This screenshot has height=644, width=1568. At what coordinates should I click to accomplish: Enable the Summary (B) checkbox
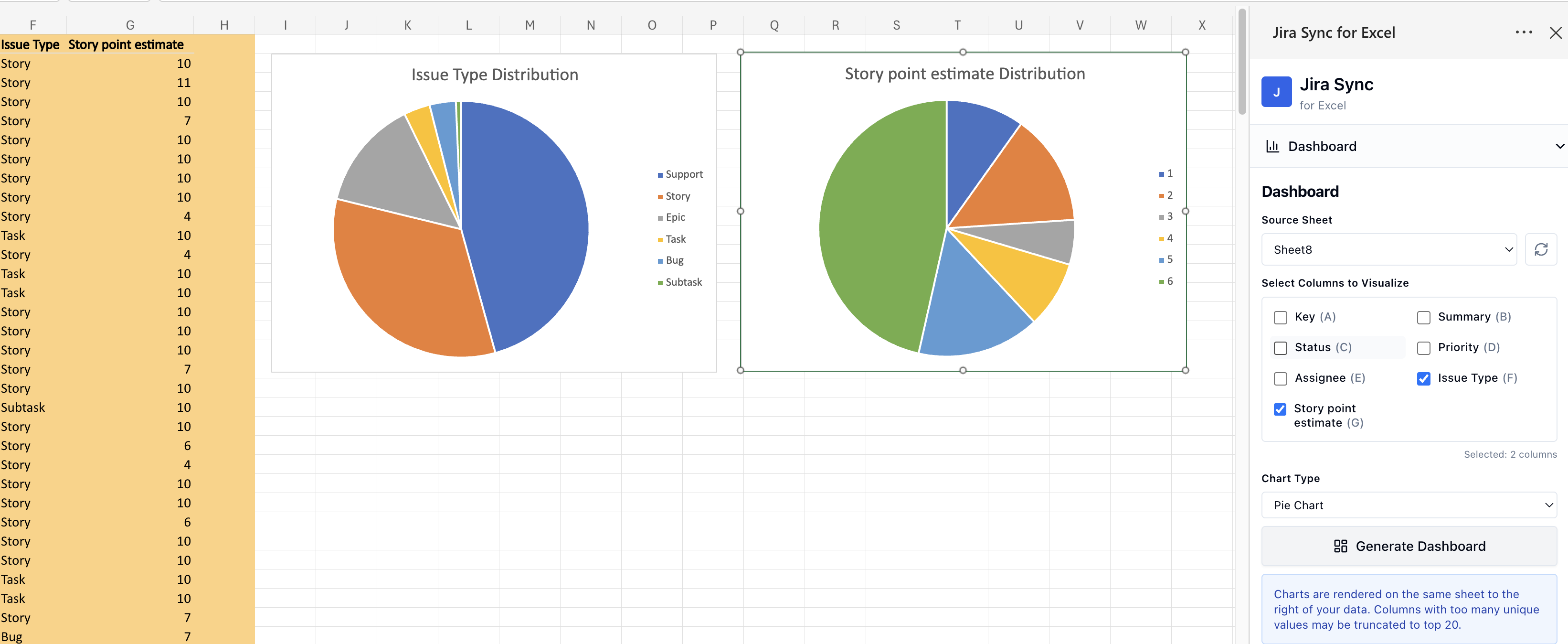[1424, 317]
